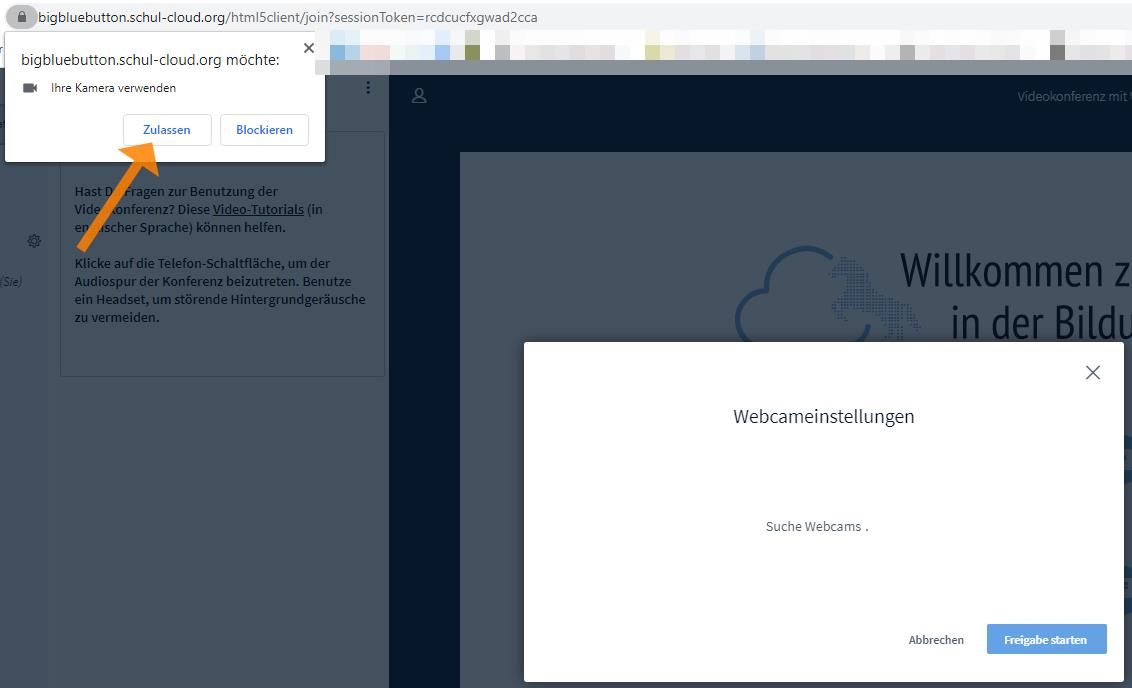Open the three-dot chat options menu
The image size is (1132, 688).
point(368,88)
